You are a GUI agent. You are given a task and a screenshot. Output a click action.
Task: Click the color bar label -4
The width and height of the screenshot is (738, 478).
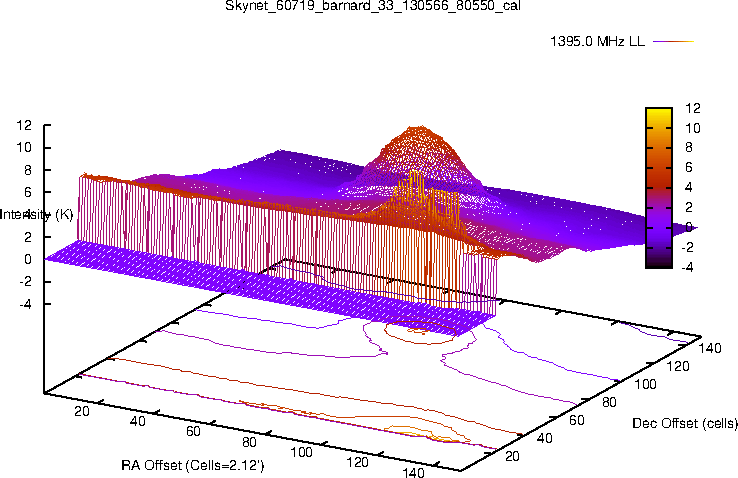click(x=687, y=267)
